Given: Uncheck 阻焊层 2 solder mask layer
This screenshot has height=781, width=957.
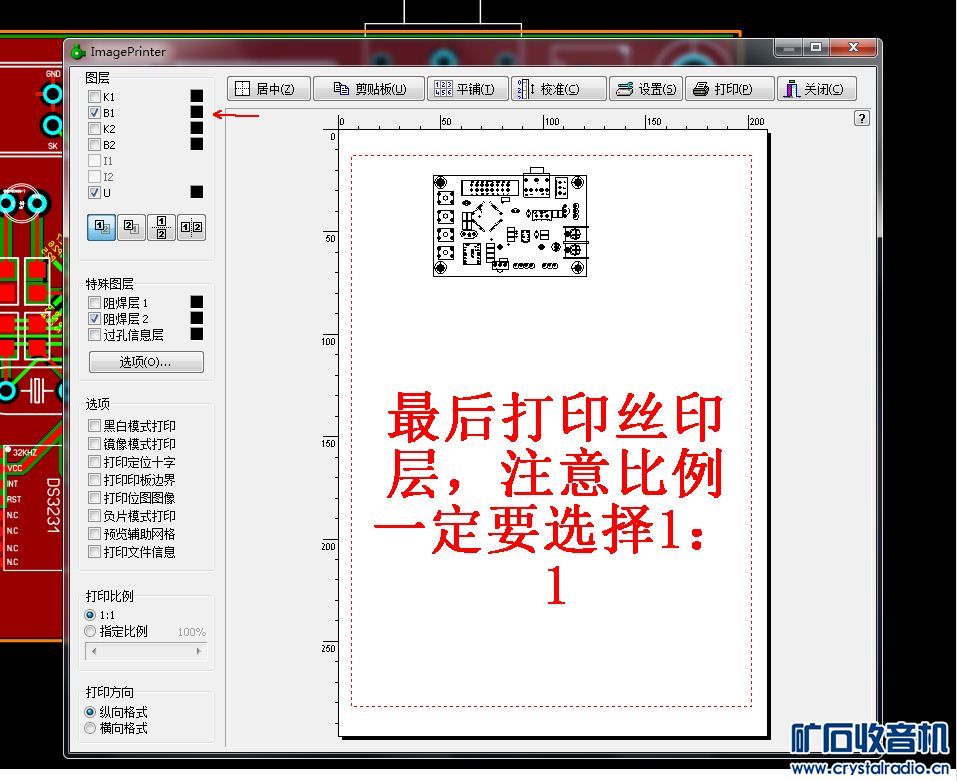Looking at the screenshot, I should point(94,319).
